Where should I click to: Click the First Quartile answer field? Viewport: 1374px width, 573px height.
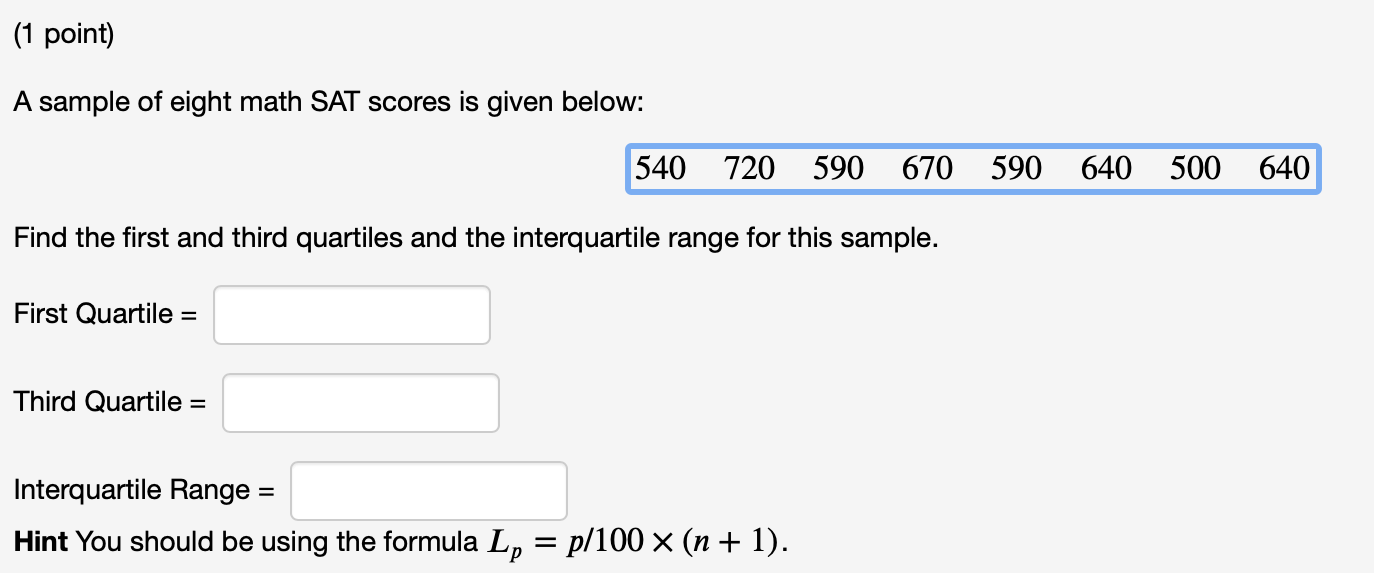[352, 315]
